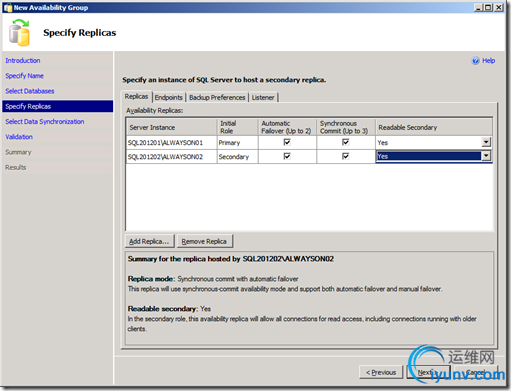Viewport: 511px width, 391px height.
Task: Click the Summary step in sidebar
Action: (18, 152)
